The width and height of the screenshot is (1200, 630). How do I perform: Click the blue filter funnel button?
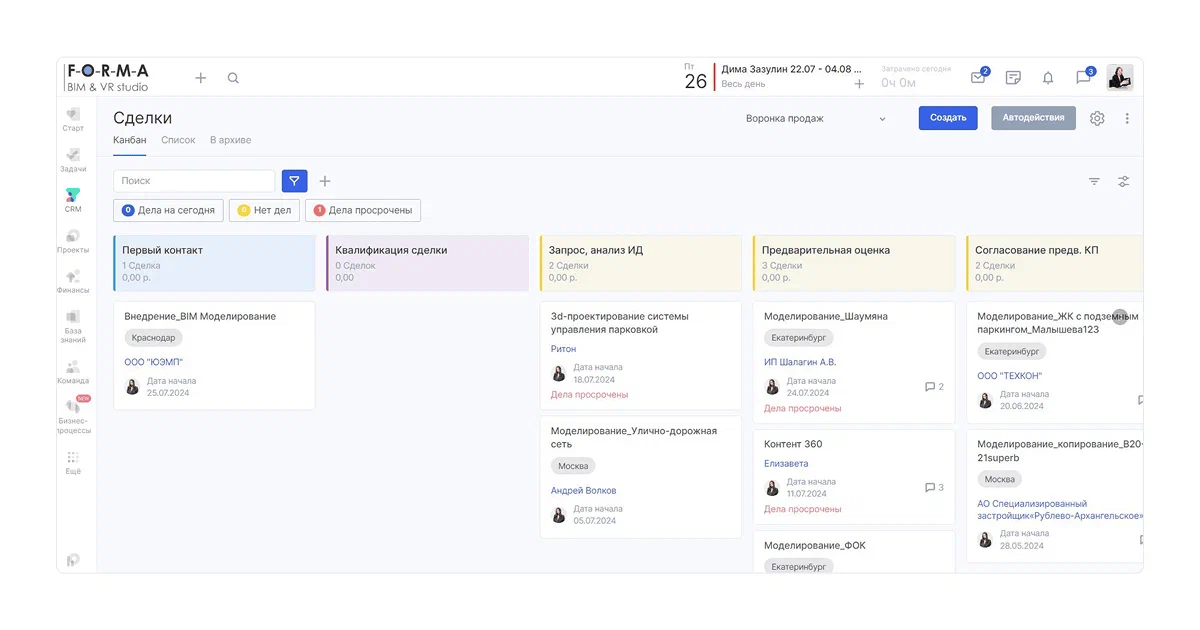(294, 181)
